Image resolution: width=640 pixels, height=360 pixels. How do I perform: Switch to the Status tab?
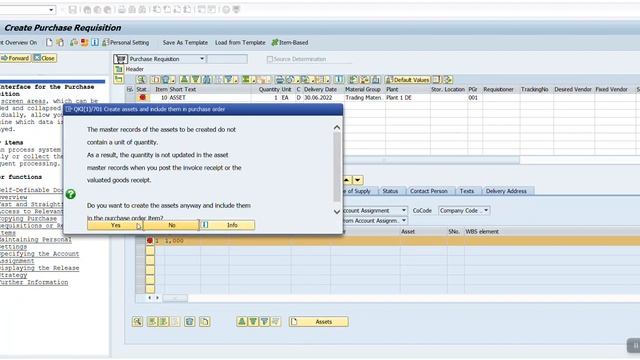pos(390,191)
